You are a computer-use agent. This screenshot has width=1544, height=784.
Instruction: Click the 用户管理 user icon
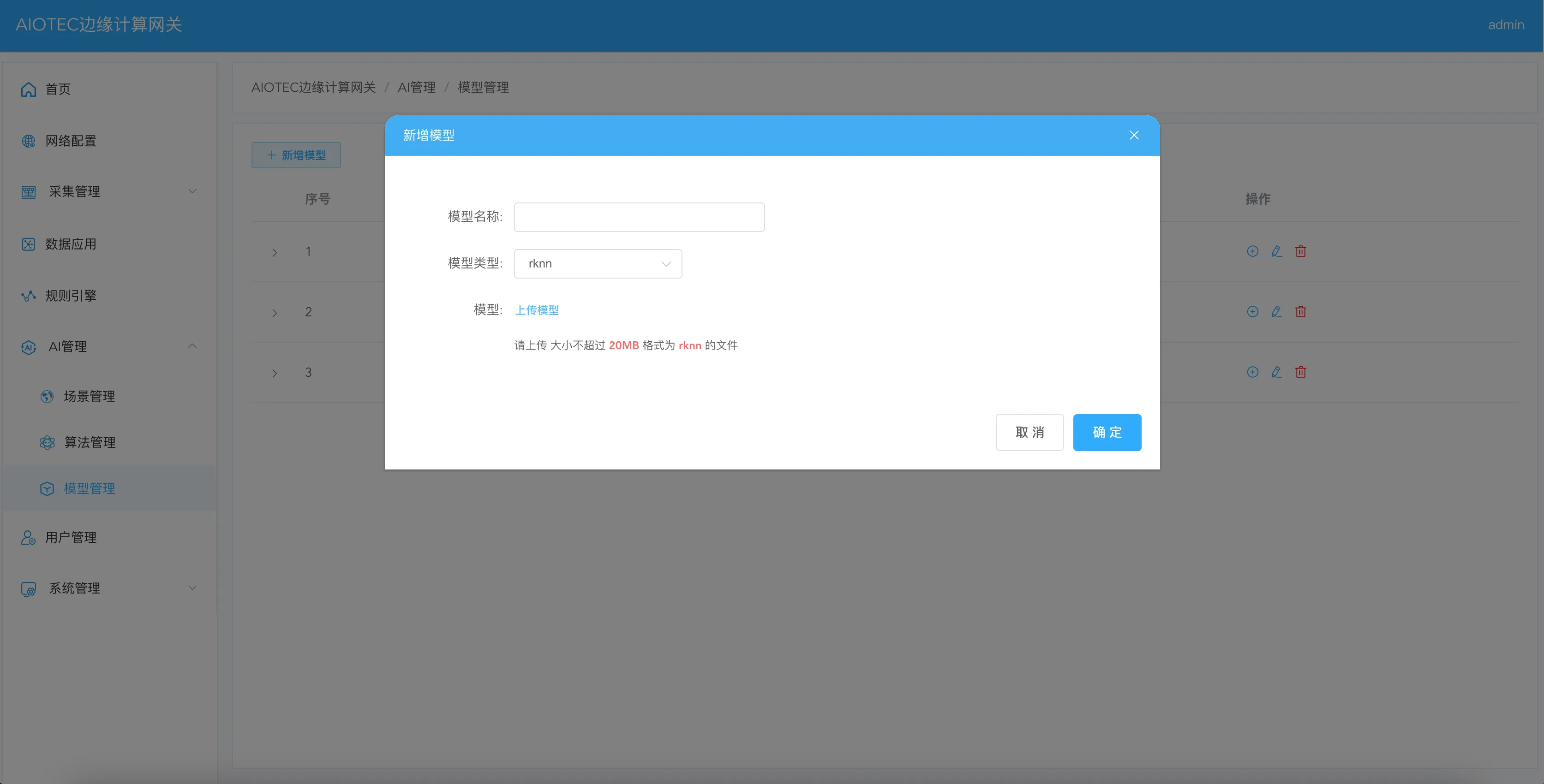(28, 537)
